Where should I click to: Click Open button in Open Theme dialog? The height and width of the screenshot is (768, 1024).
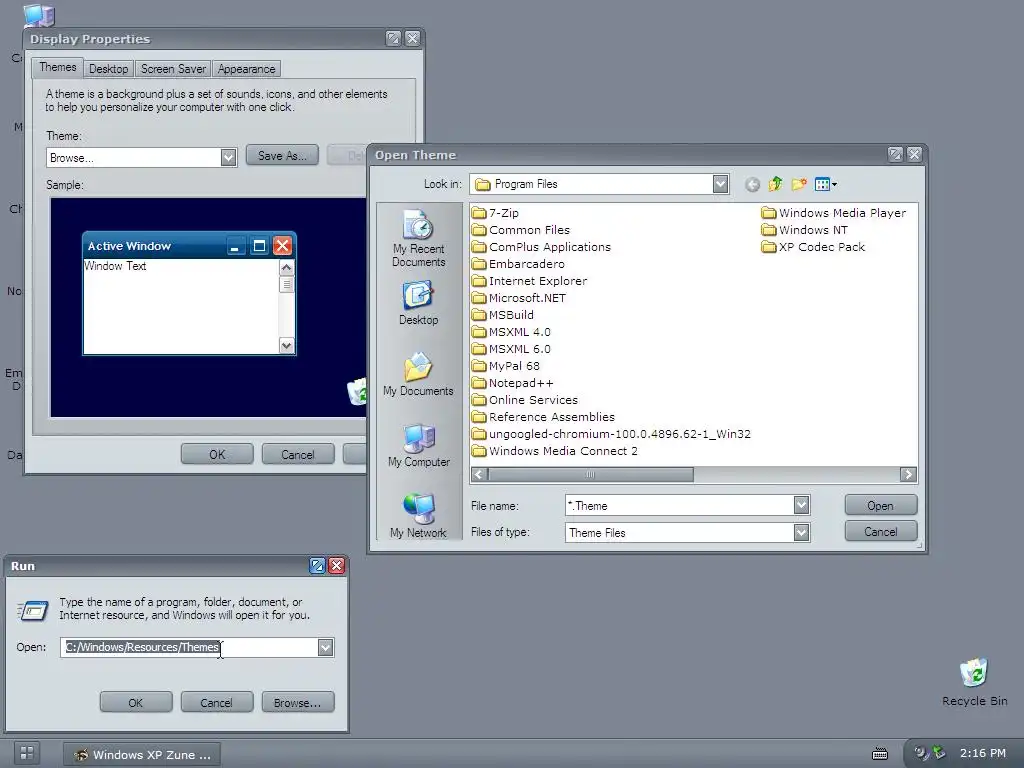(x=880, y=505)
